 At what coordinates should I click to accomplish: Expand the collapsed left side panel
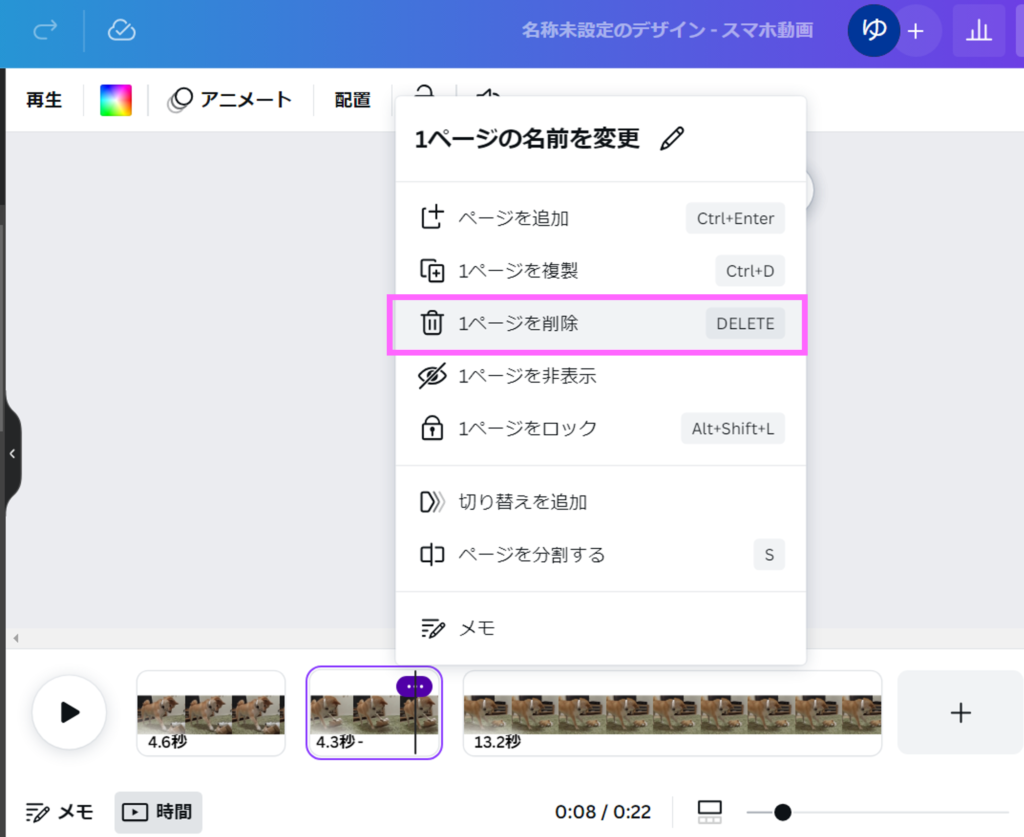12,454
